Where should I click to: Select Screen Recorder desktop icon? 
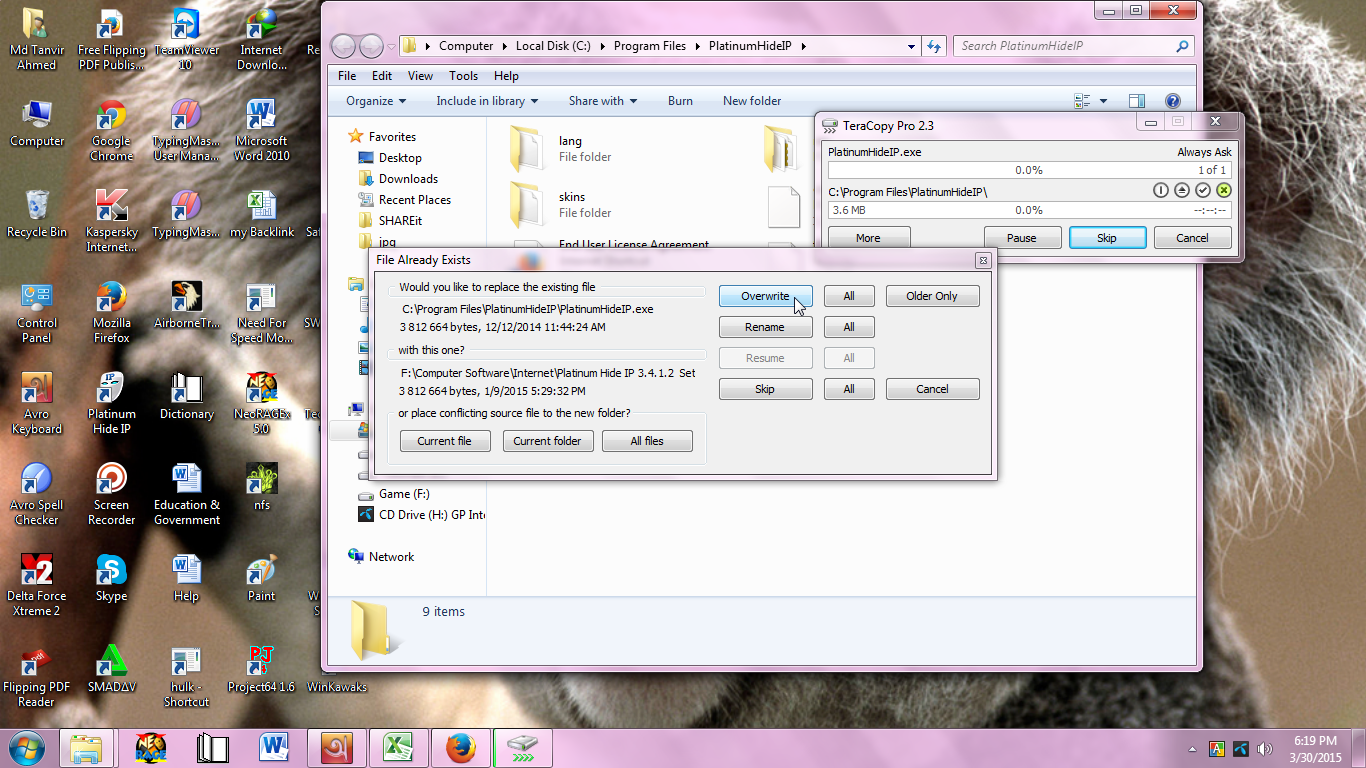pyautogui.click(x=111, y=494)
